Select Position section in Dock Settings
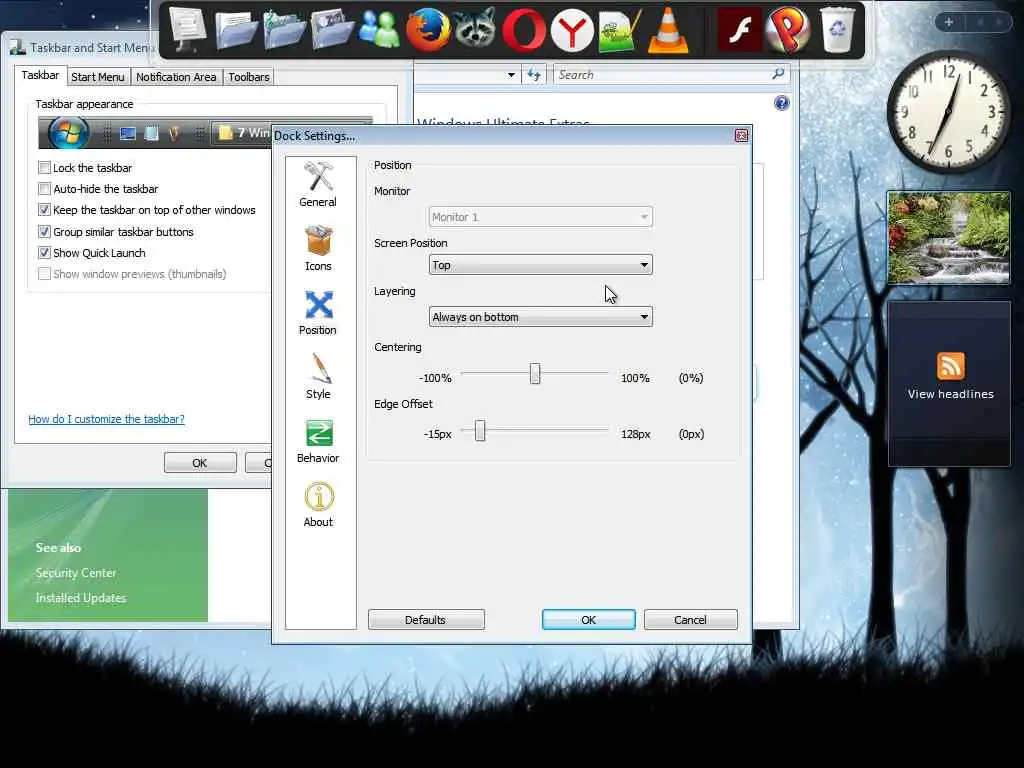The height and width of the screenshot is (768, 1024). (x=318, y=312)
